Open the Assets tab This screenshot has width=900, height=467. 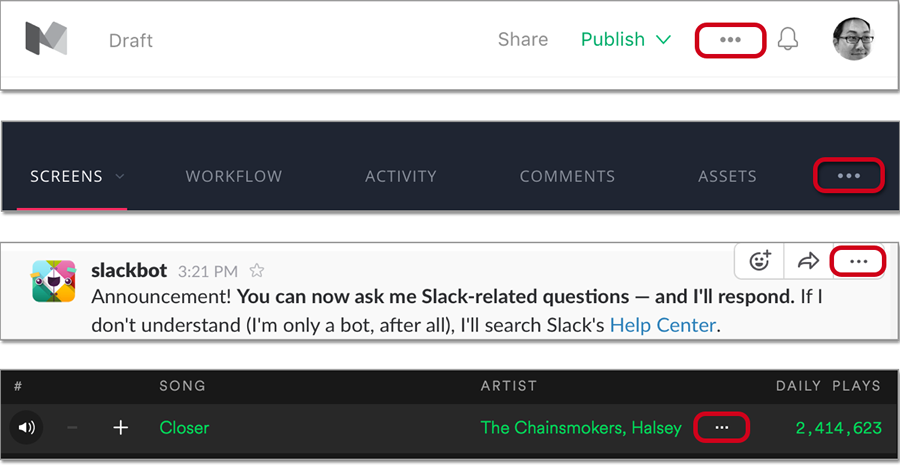[x=727, y=176]
